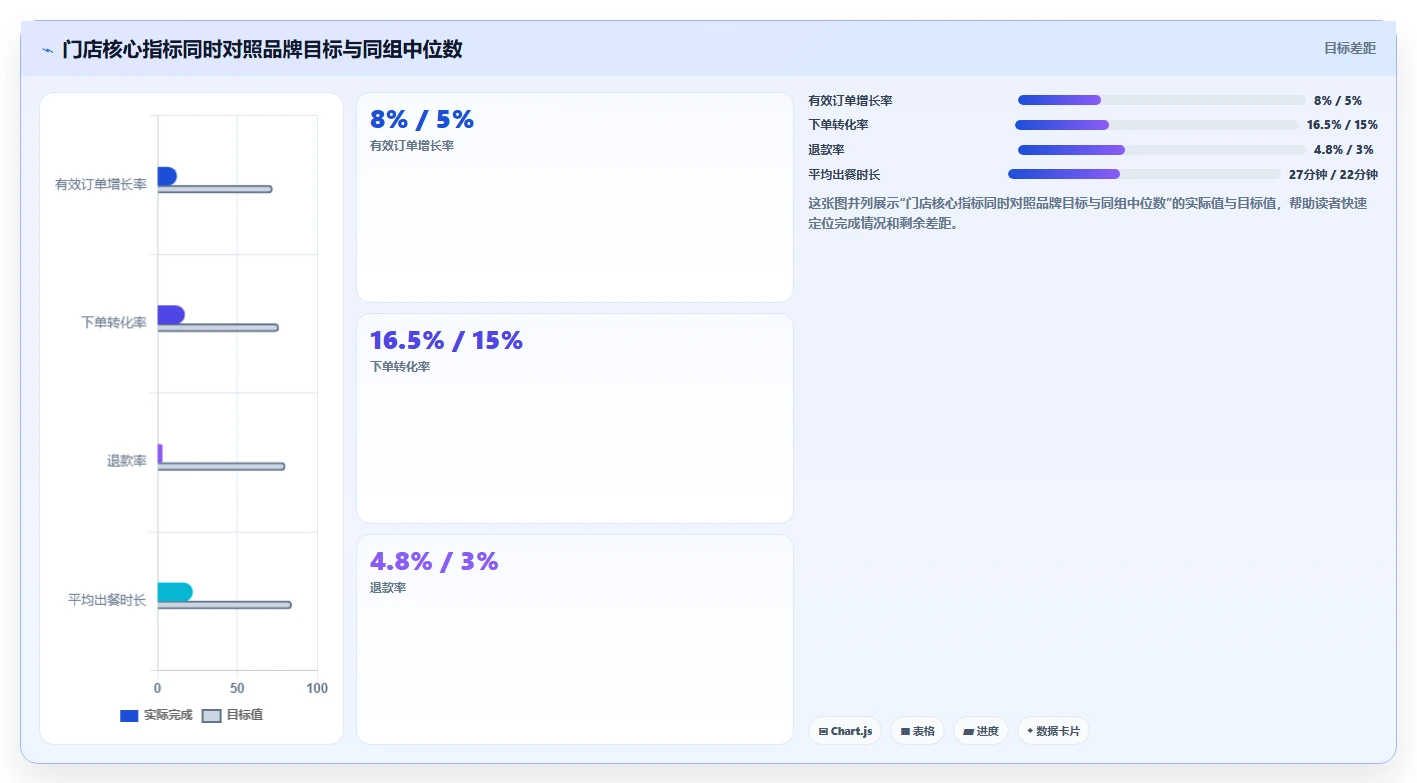1417x783 pixels.
Task: Click the 8% / 5% card value
Action: click(422, 120)
